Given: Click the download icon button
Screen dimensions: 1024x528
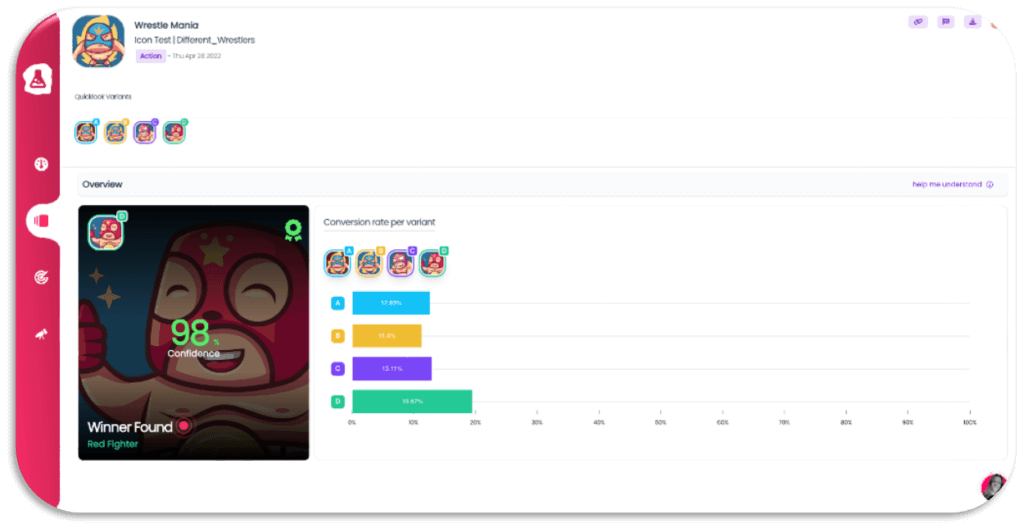Looking at the screenshot, I should (x=972, y=22).
